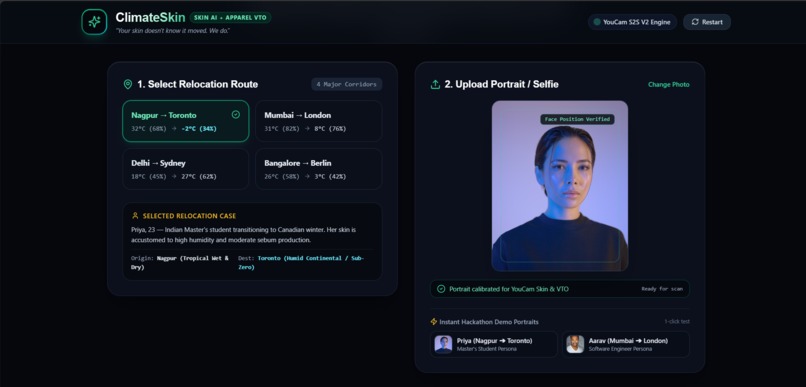Click the "Ready for scan" status text
Viewport: 806px width, 387px height.
coord(662,289)
